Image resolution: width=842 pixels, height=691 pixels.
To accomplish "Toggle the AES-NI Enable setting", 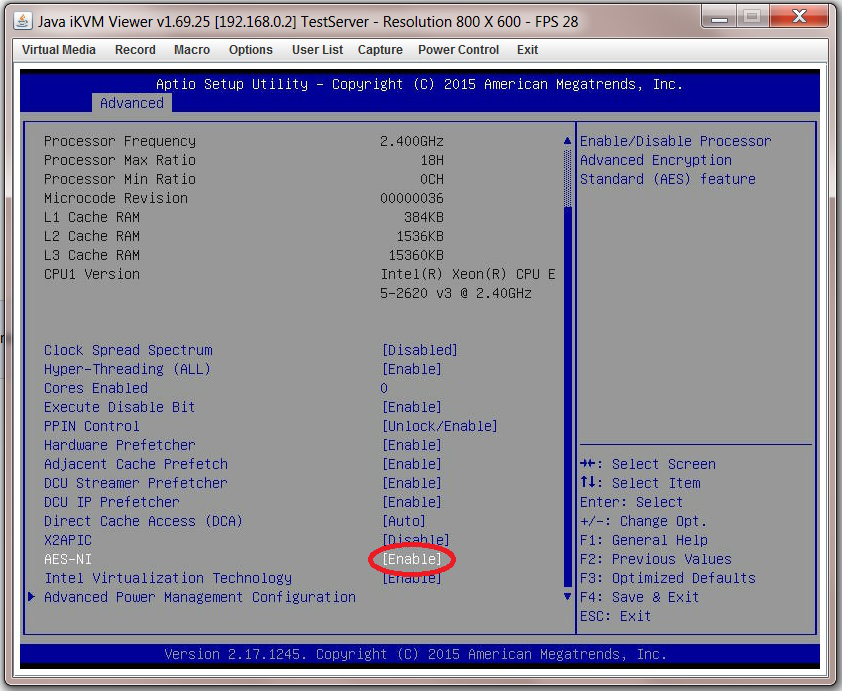I will [x=411, y=559].
